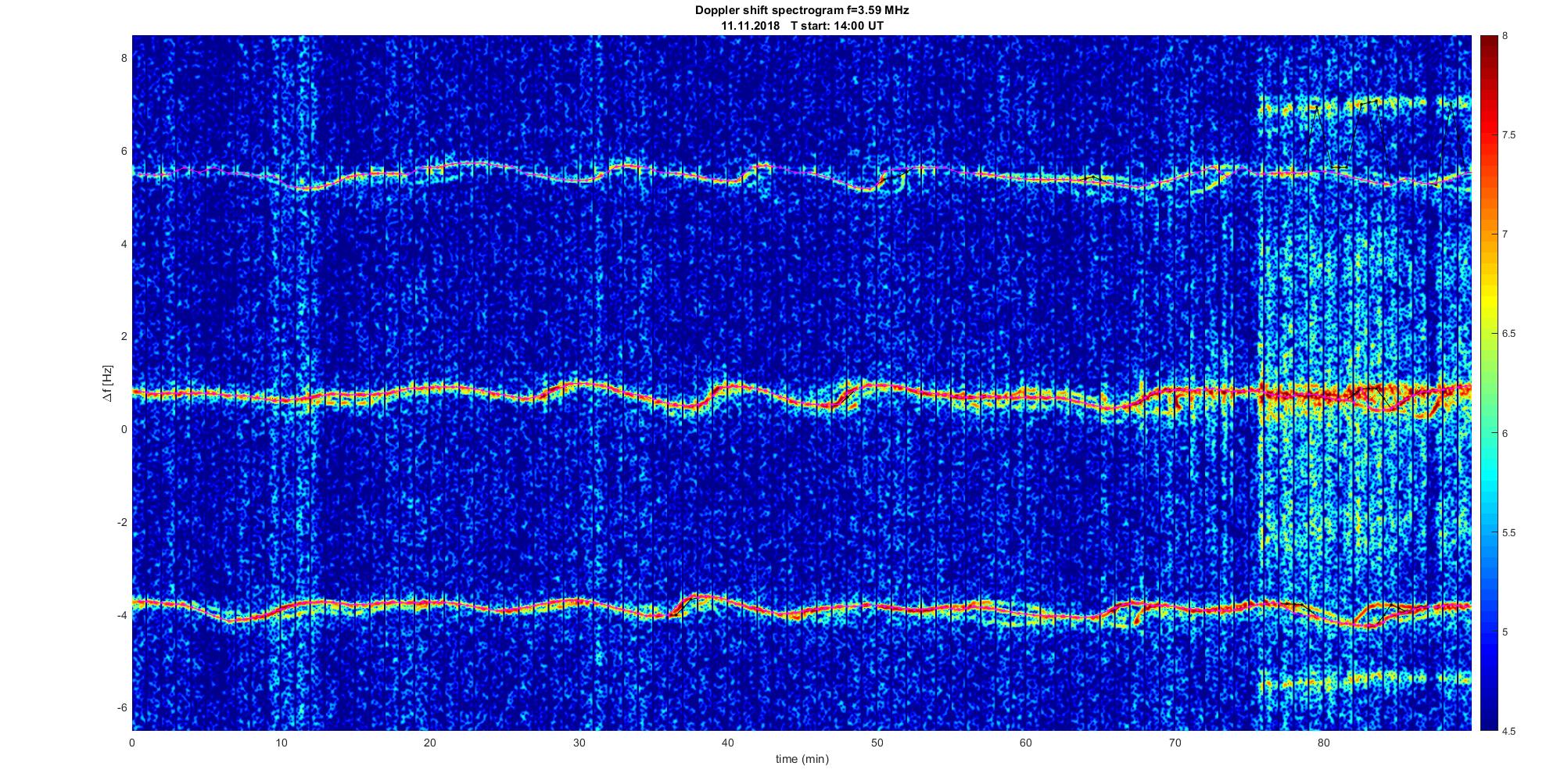Click the faint band near -5.5 Hz after minute 76
1564x784 pixels.
[1365, 679]
